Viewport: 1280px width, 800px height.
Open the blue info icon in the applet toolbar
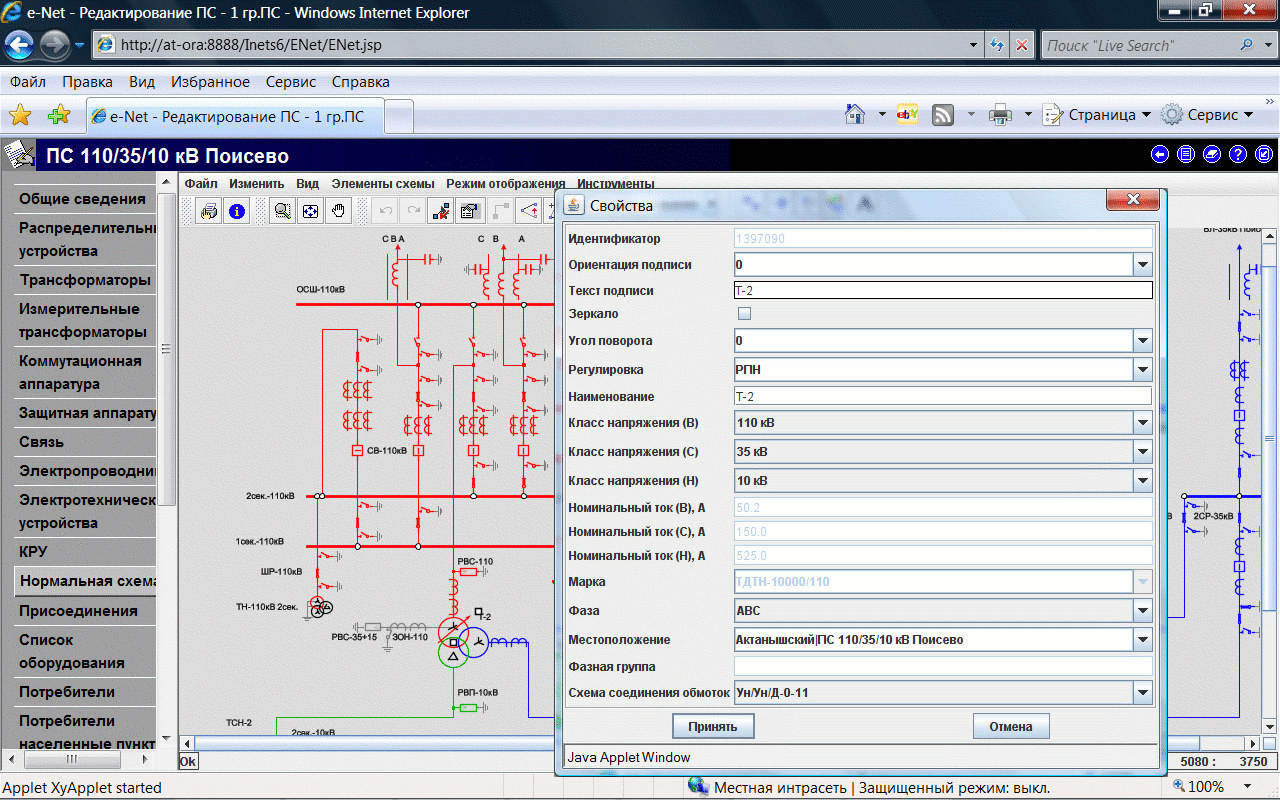click(x=236, y=211)
